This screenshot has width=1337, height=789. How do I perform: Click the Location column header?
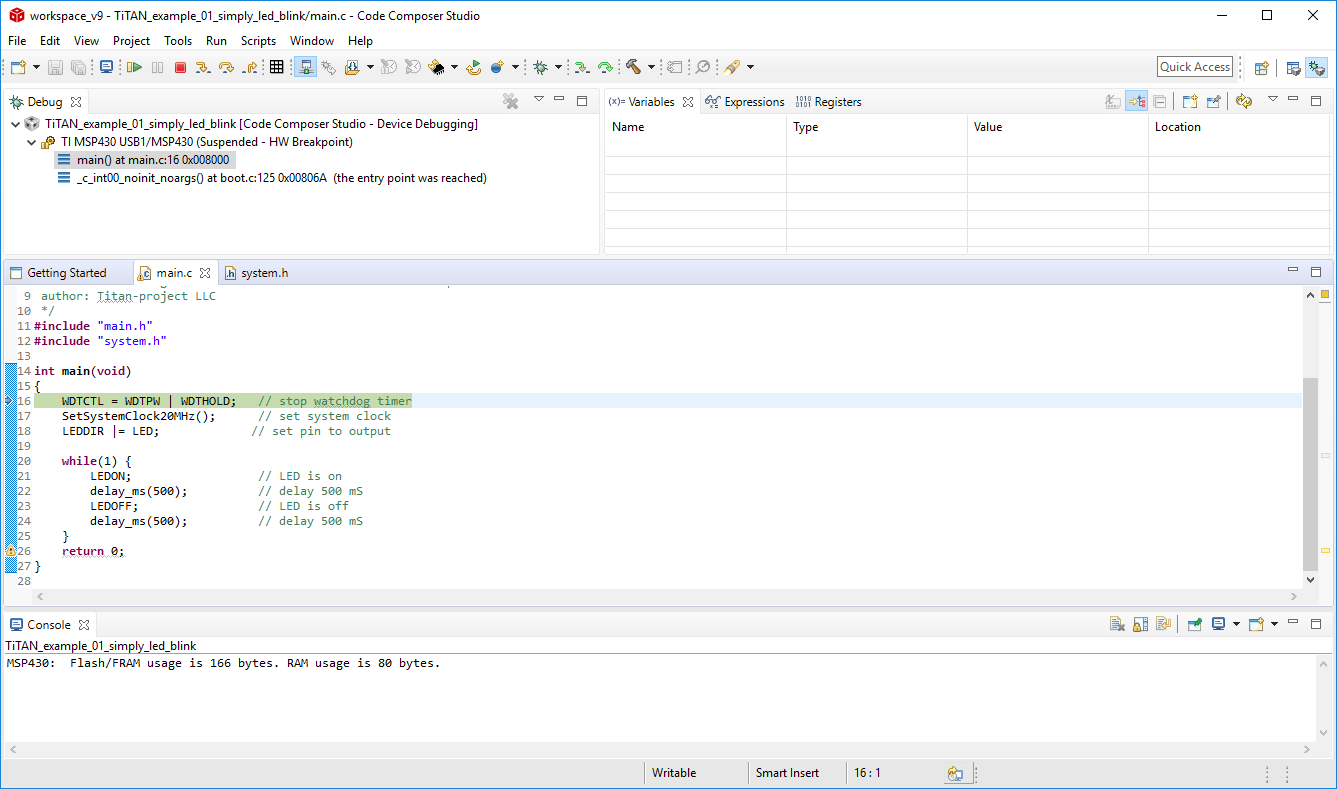pyautogui.click(x=1238, y=127)
